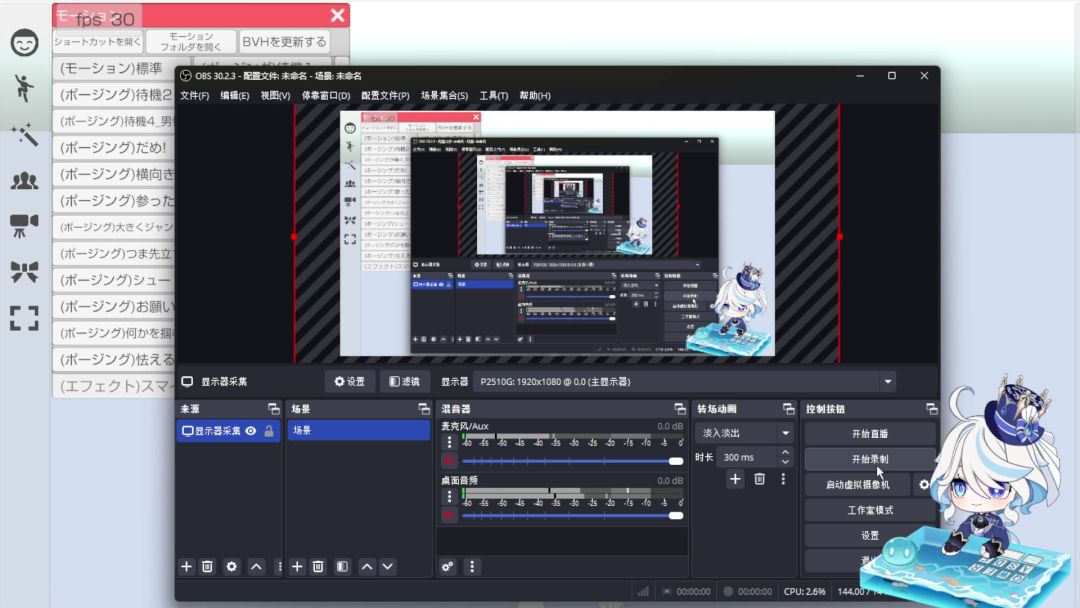Delete the selected scene with trash icon
This screenshot has height=608, width=1080.
tap(318, 566)
